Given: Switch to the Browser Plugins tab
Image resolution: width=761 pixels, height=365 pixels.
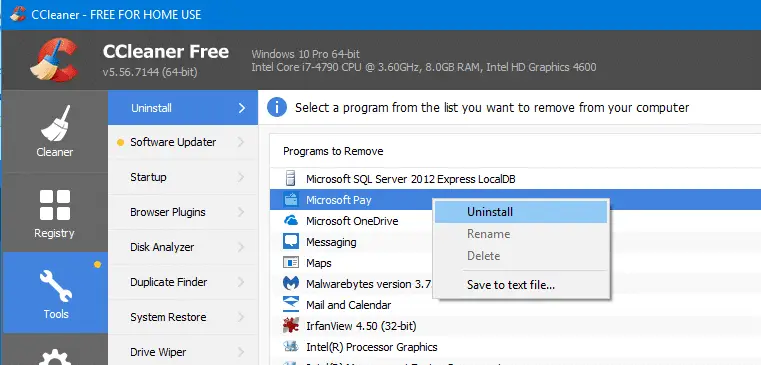Looking at the screenshot, I should (x=183, y=212).
